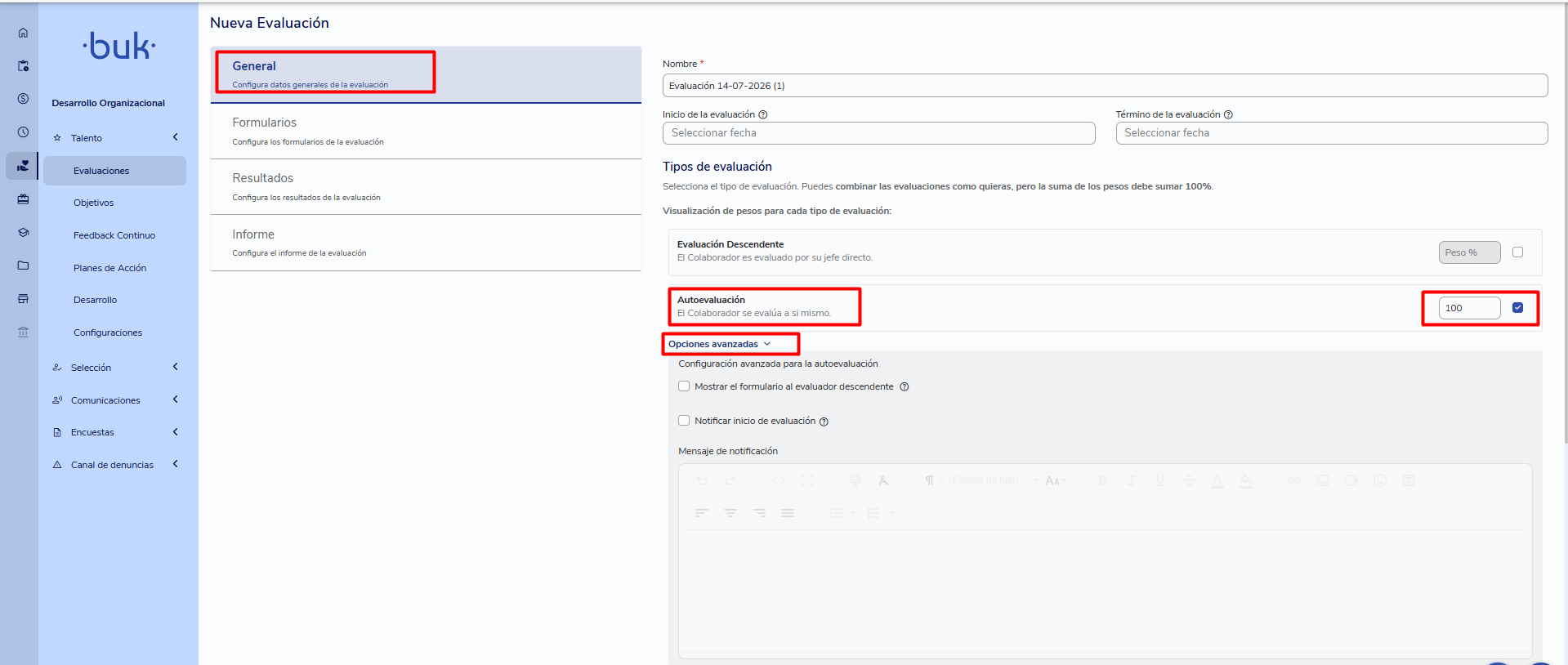The image size is (1568, 665).
Task: Open the emoji picker in the editor
Action: tap(1380, 480)
